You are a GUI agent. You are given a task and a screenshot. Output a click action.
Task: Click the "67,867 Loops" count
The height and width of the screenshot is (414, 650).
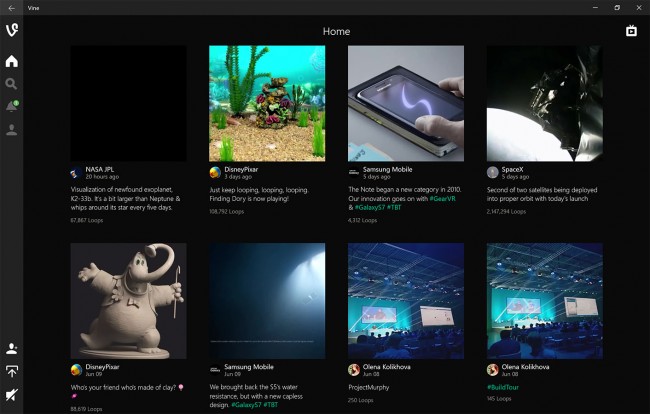(x=87, y=220)
